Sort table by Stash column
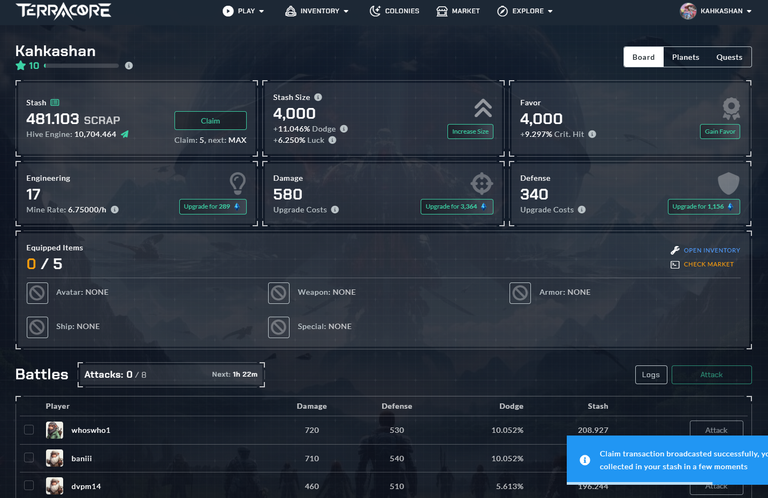 598,406
